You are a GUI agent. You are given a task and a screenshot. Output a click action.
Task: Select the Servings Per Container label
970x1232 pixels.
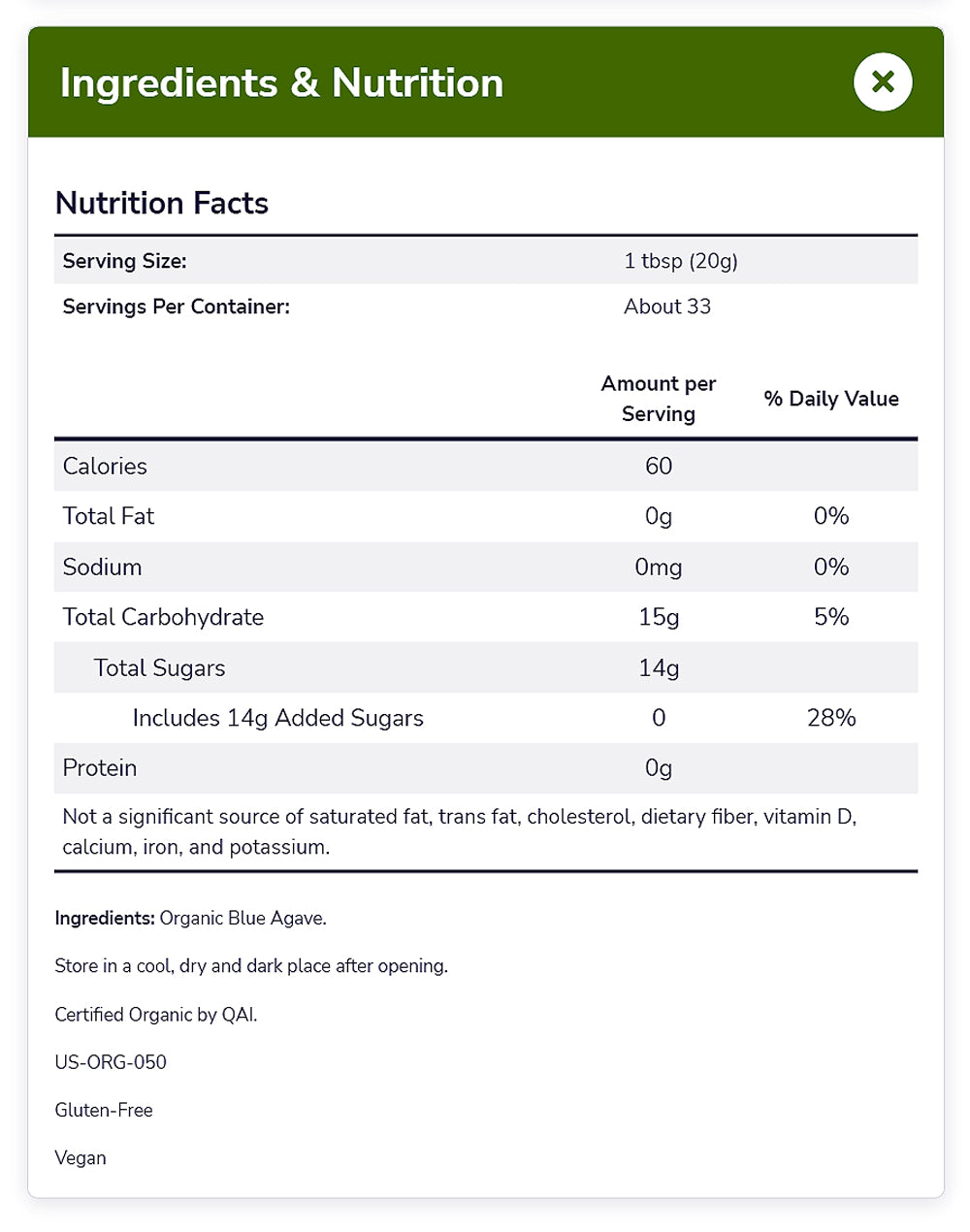point(176,307)
